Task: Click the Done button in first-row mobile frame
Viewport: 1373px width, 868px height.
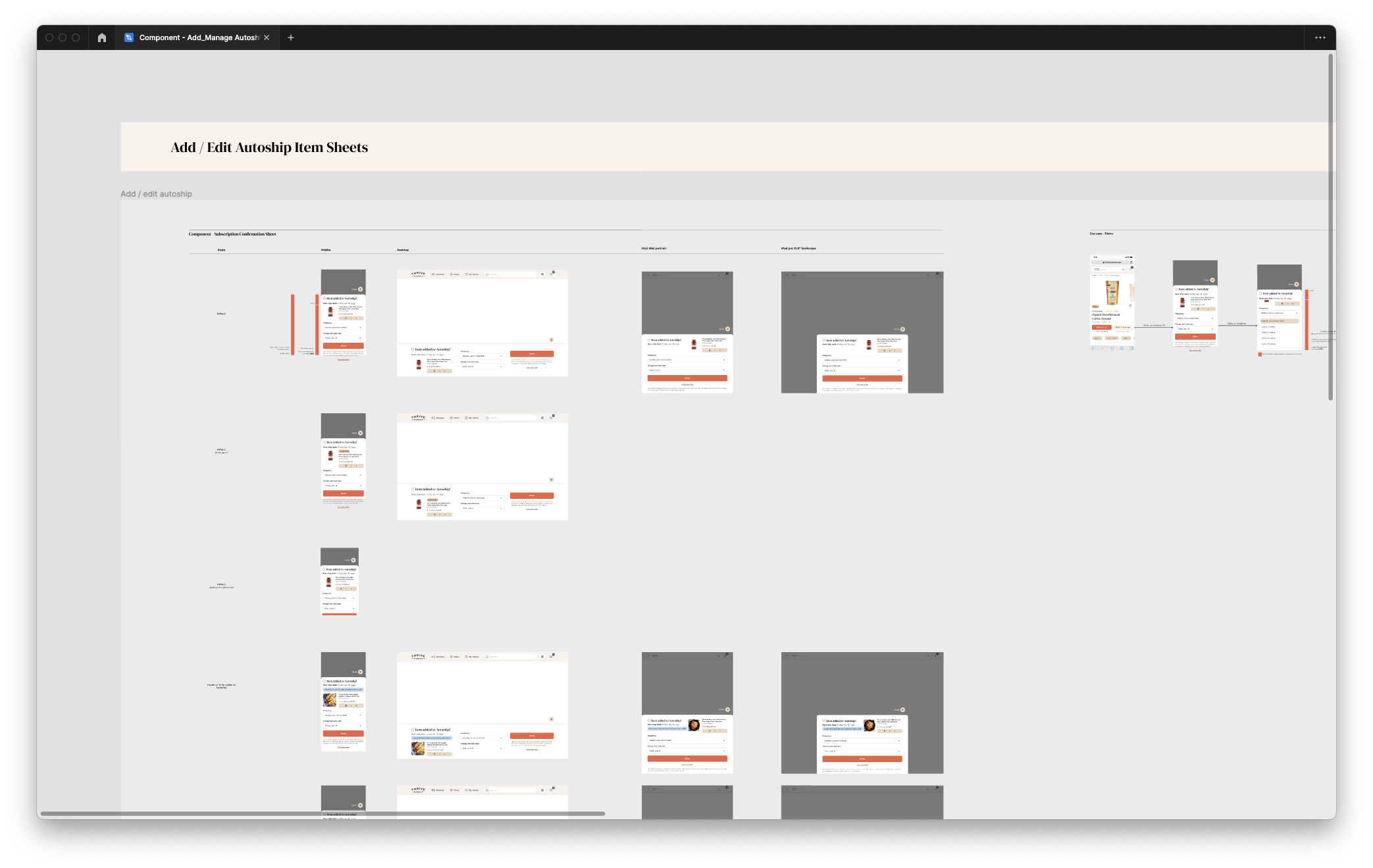Action: tap(343, 345)
